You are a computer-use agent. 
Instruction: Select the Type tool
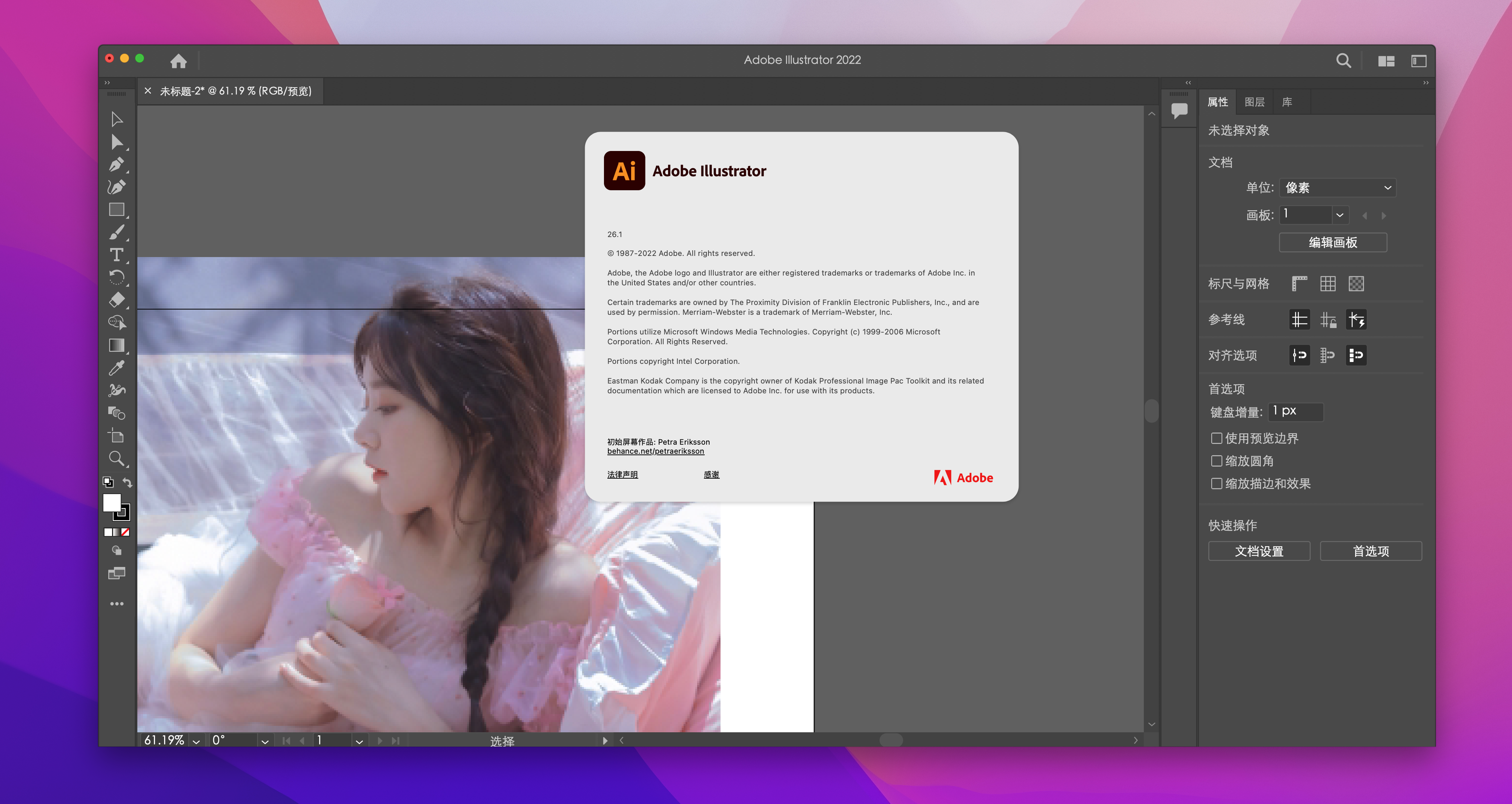pyautogui.click(x=116, y=255)
